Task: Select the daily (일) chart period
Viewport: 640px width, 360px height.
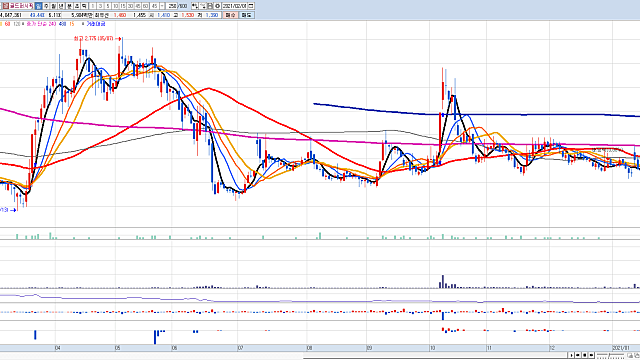Action: click(x=38, y=6)
